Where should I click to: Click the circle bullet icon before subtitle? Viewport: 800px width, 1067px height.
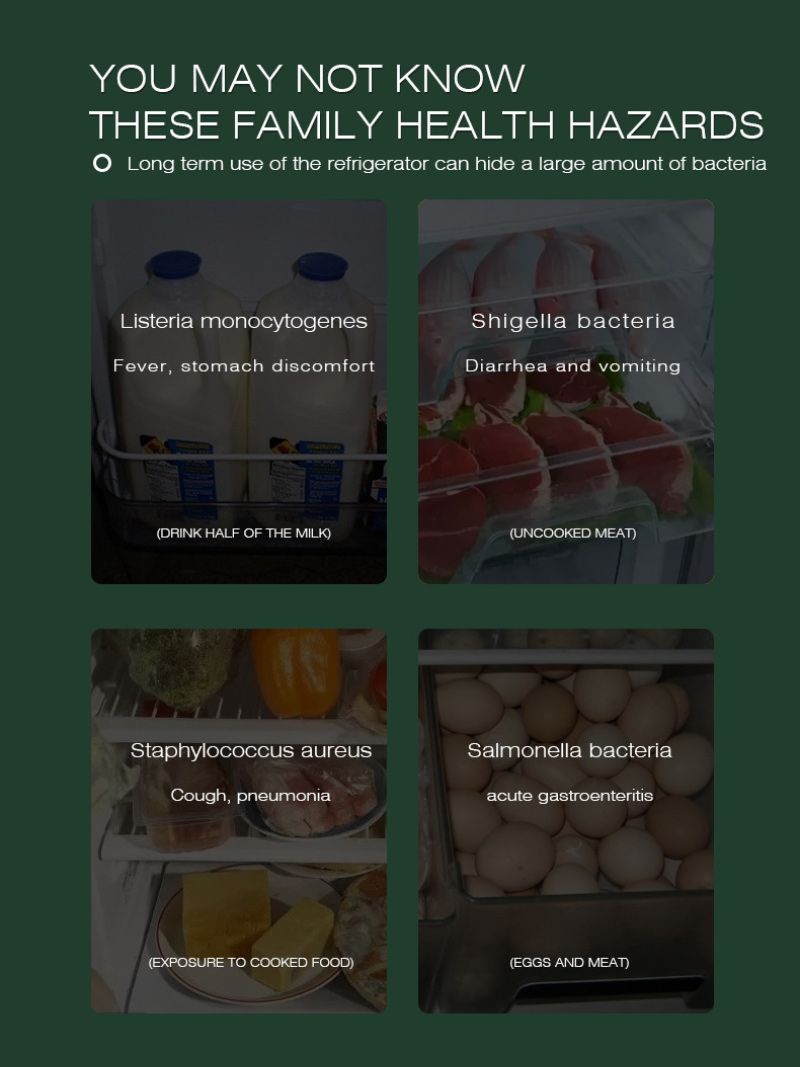click(x=102, y=163)
